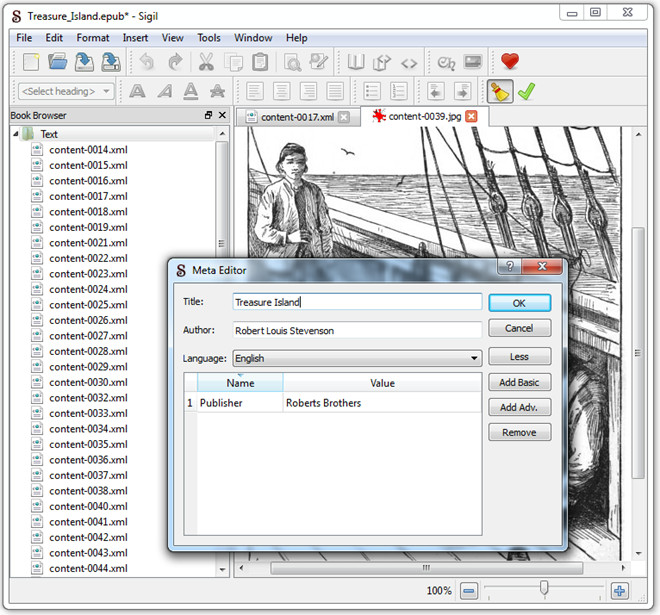Image resolution: width=660 pixels, height=615 pixels.
Task: Open the Insert menu
Action: point(135,38)
